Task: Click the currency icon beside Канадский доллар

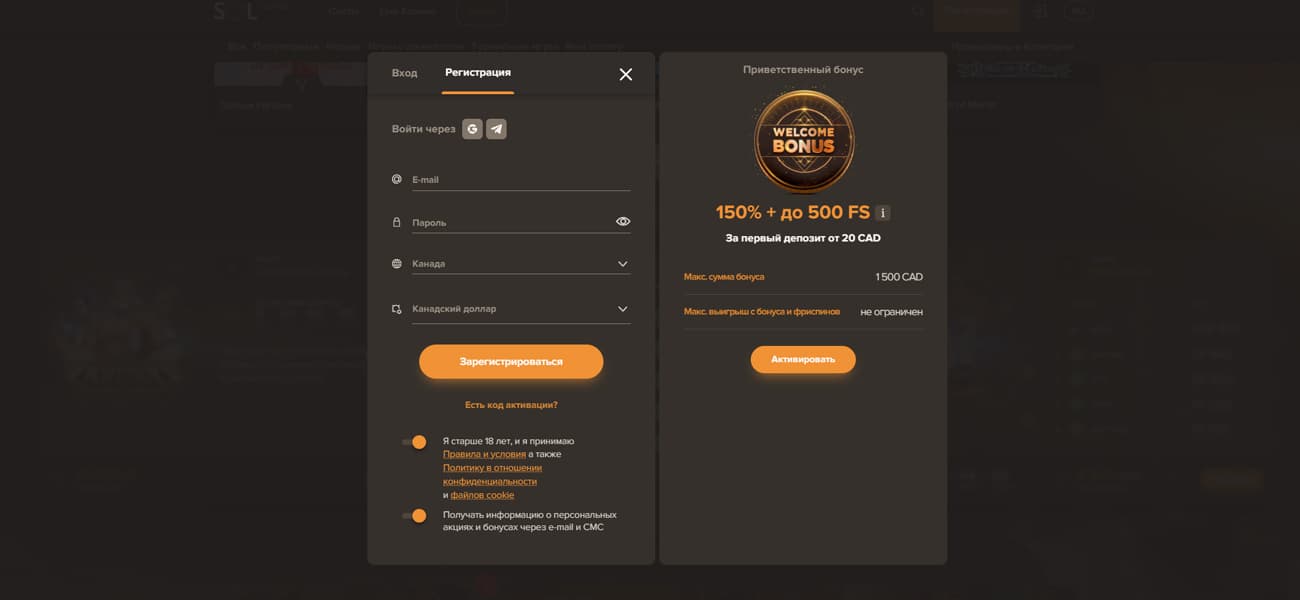Action: click(x=397, y=309)
